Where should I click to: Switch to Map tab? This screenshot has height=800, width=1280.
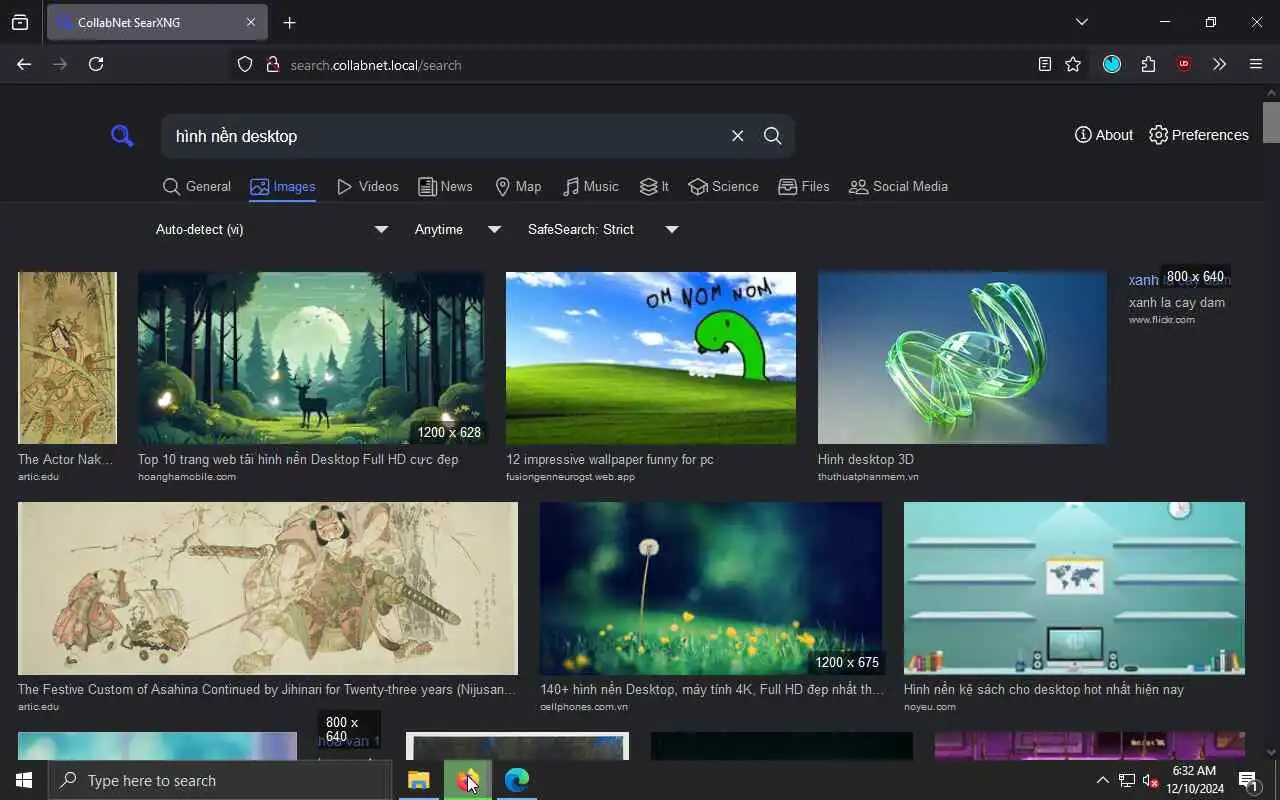(x=518, y=187)
